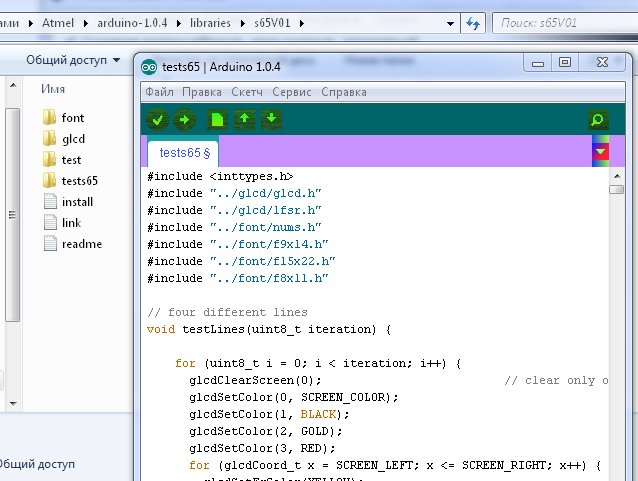Expand the arrow after Atmel in path
Image resolution: width=638 pixels, height=481 pixels.
click(x=85, y=24)
